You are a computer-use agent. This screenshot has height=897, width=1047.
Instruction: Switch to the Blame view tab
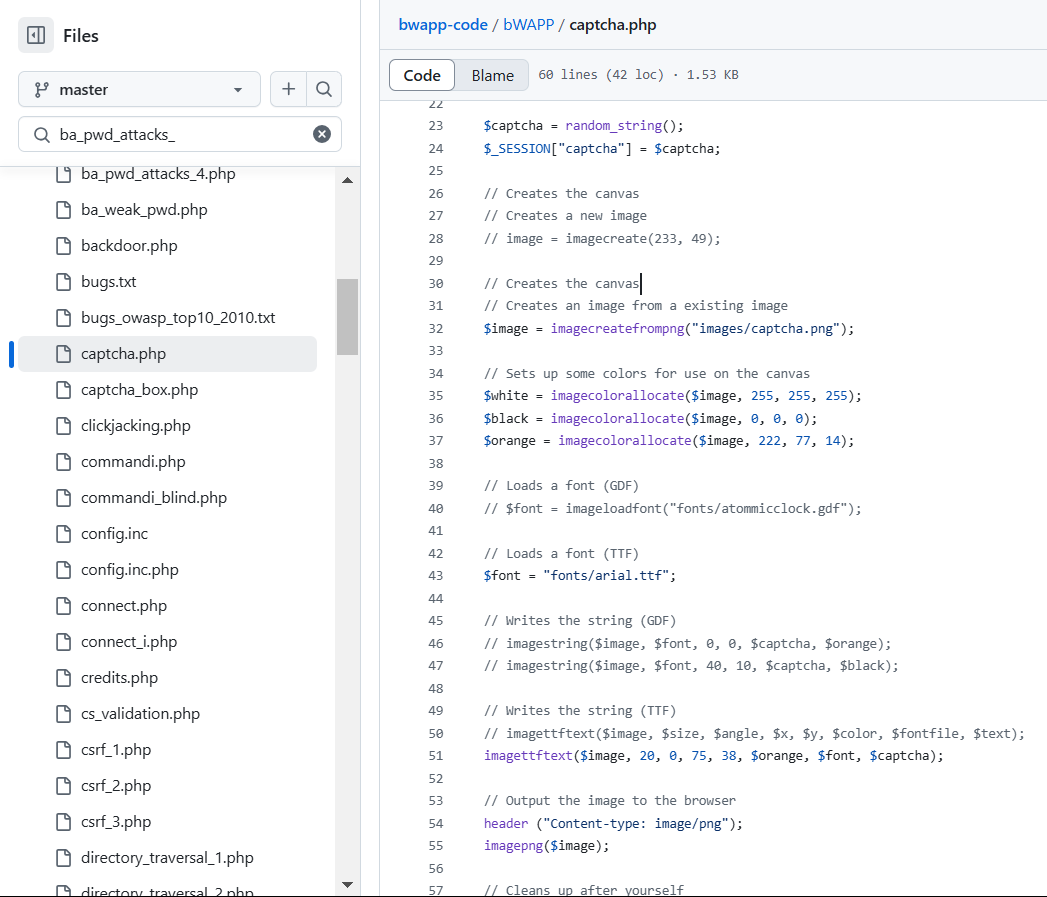pyautogui.click(x=492, y=75)
